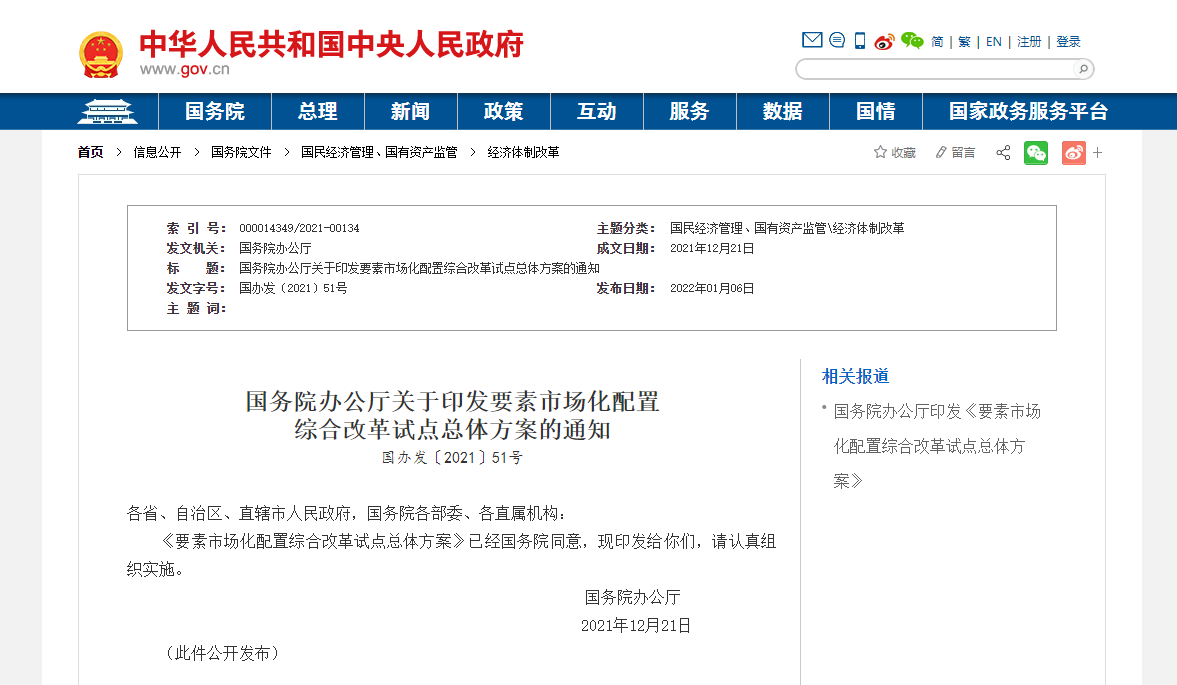Share the article via the red Weibo icon
Screen dimensions: 1177x685
[x=1073, y=152]
